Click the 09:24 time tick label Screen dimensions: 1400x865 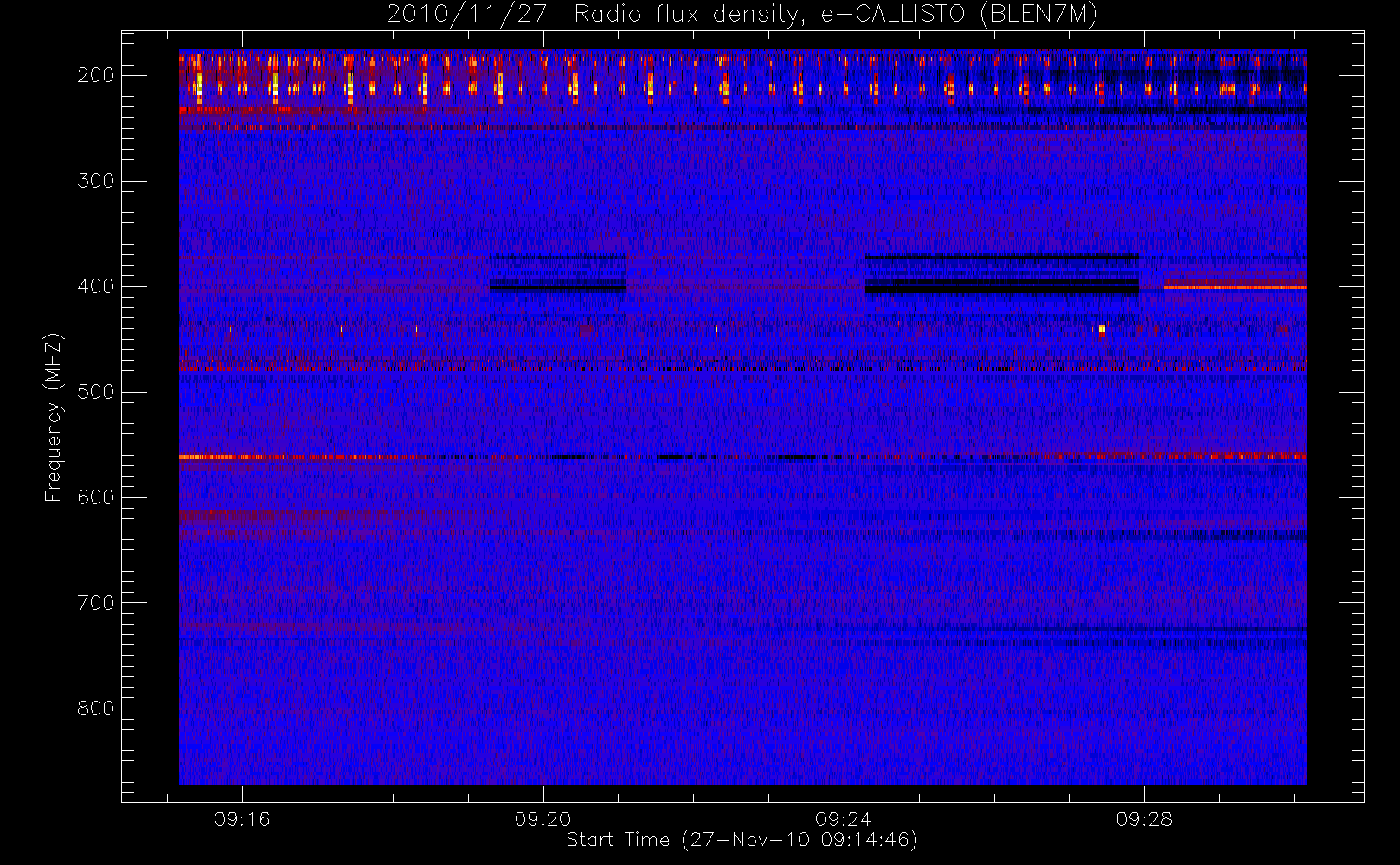[843, 819]
